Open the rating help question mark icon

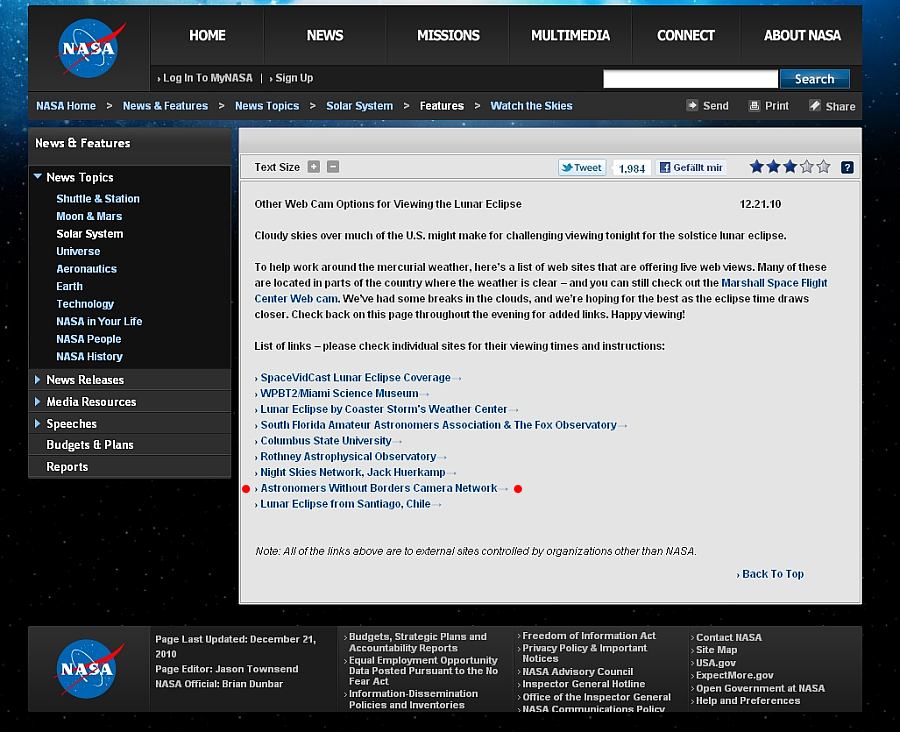coord(847,167)
